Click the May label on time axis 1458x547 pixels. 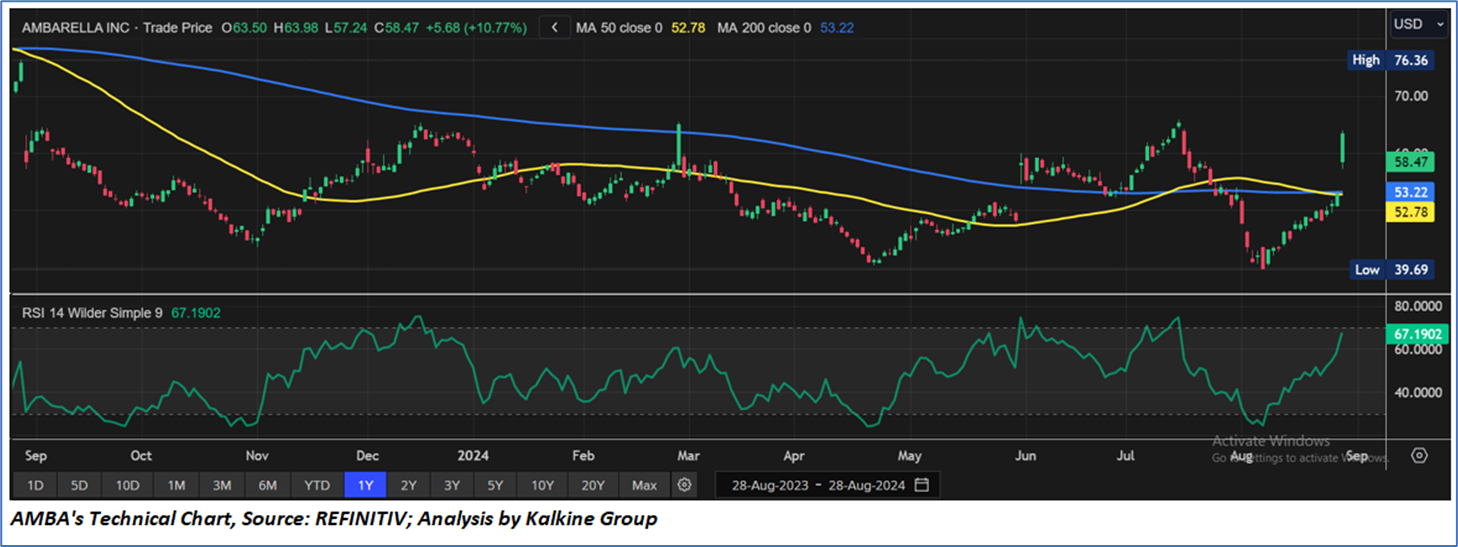[x=909, y=456]
